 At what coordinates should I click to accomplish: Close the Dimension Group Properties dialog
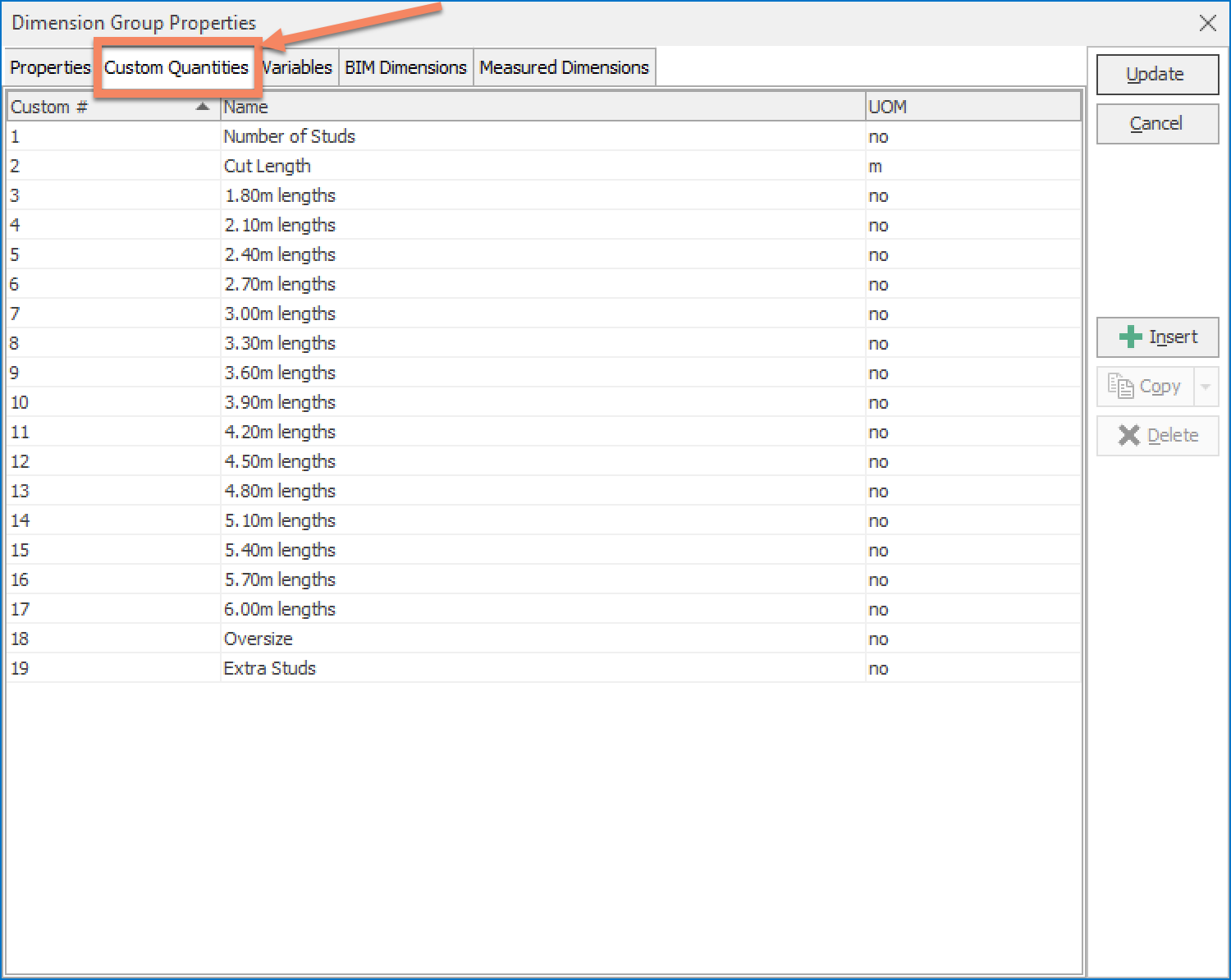(x=1208, y=23)
